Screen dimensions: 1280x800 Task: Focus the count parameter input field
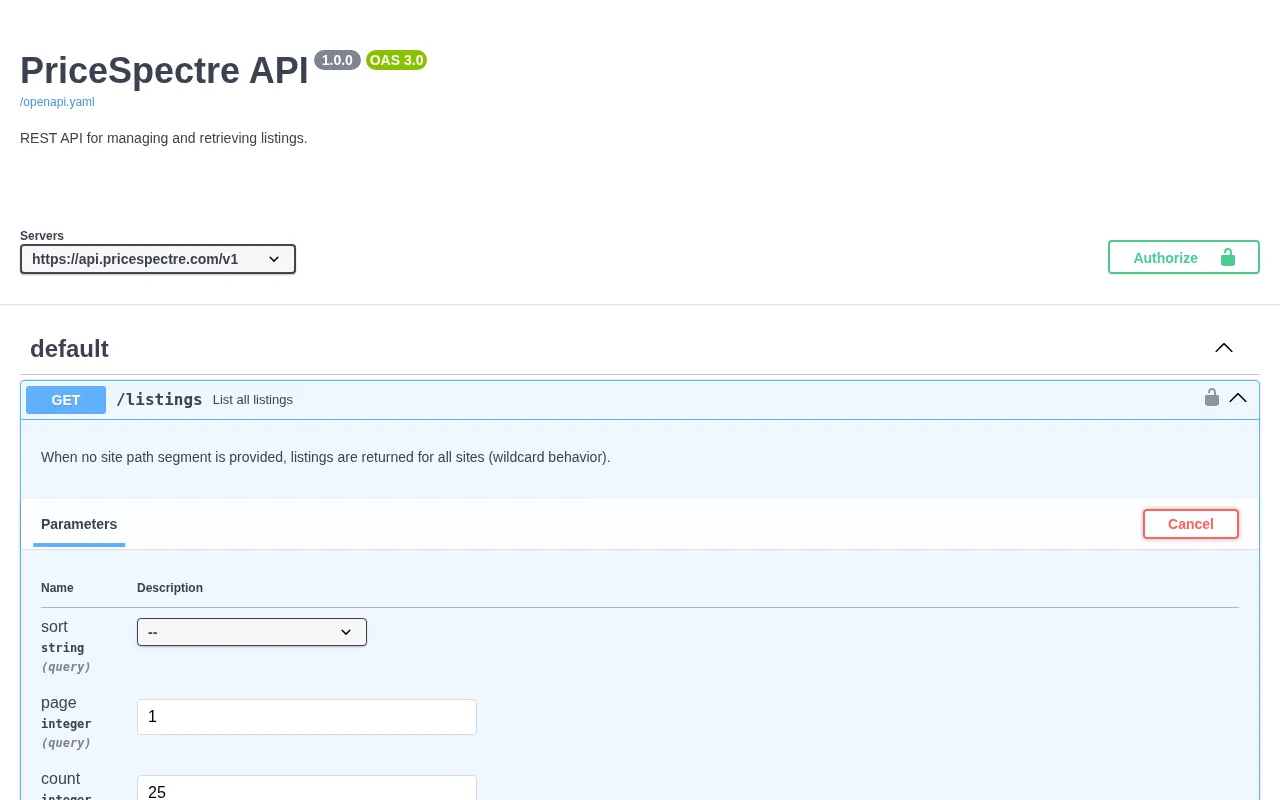[x=307, y=788]
